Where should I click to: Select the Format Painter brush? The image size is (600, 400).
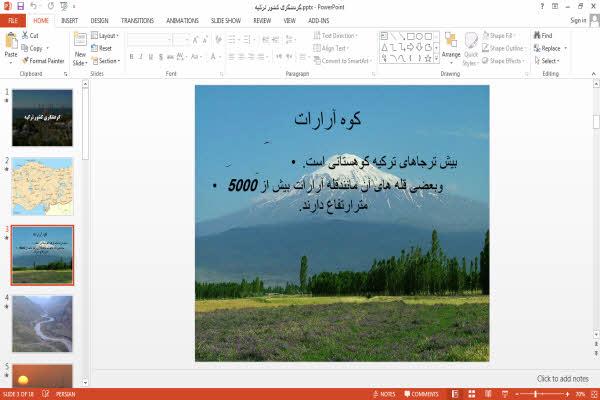click(43, 61)
